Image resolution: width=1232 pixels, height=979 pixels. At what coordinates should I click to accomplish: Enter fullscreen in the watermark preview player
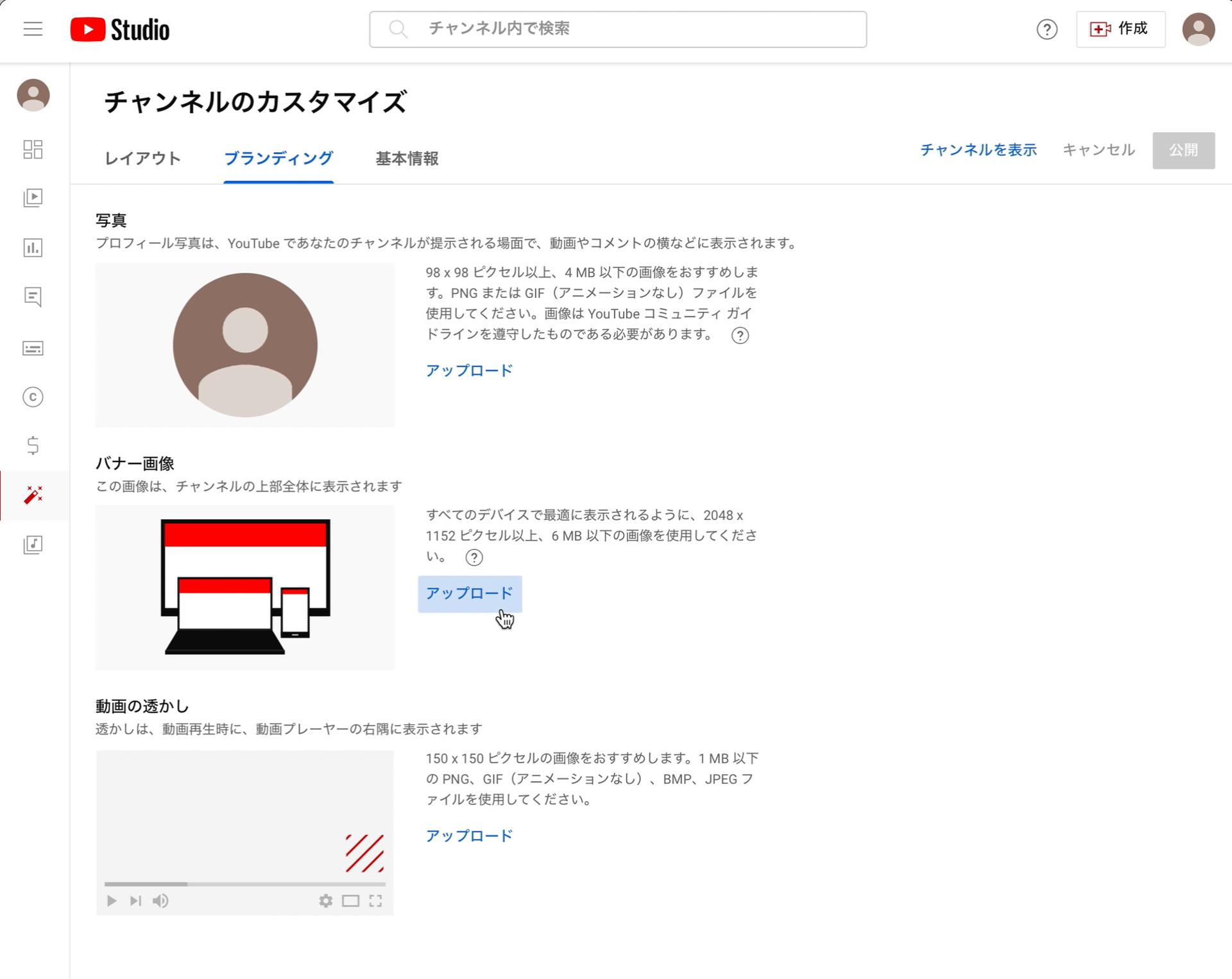click(x=376, y=901)
